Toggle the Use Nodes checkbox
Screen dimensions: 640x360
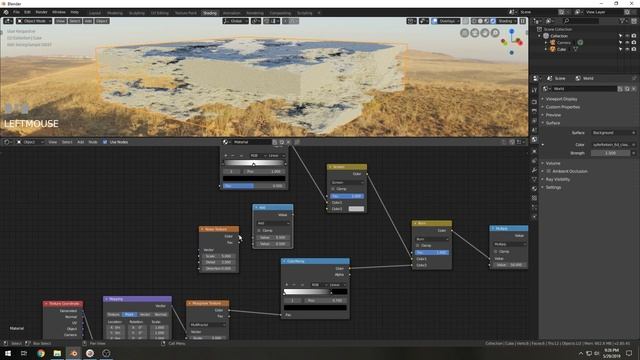coord(105,142)
